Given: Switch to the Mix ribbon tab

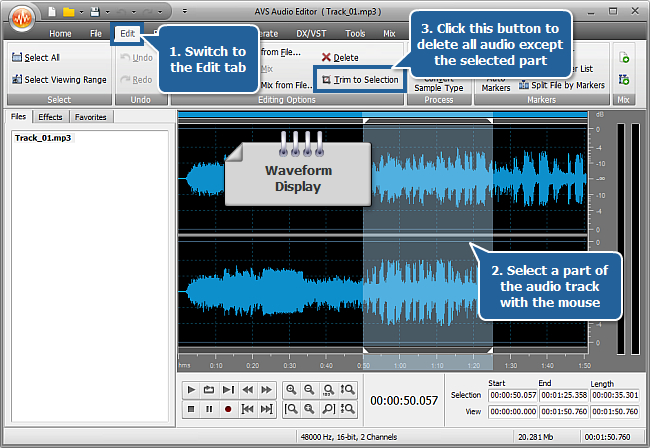Looking at the screenshot, I should pos(389,34).
